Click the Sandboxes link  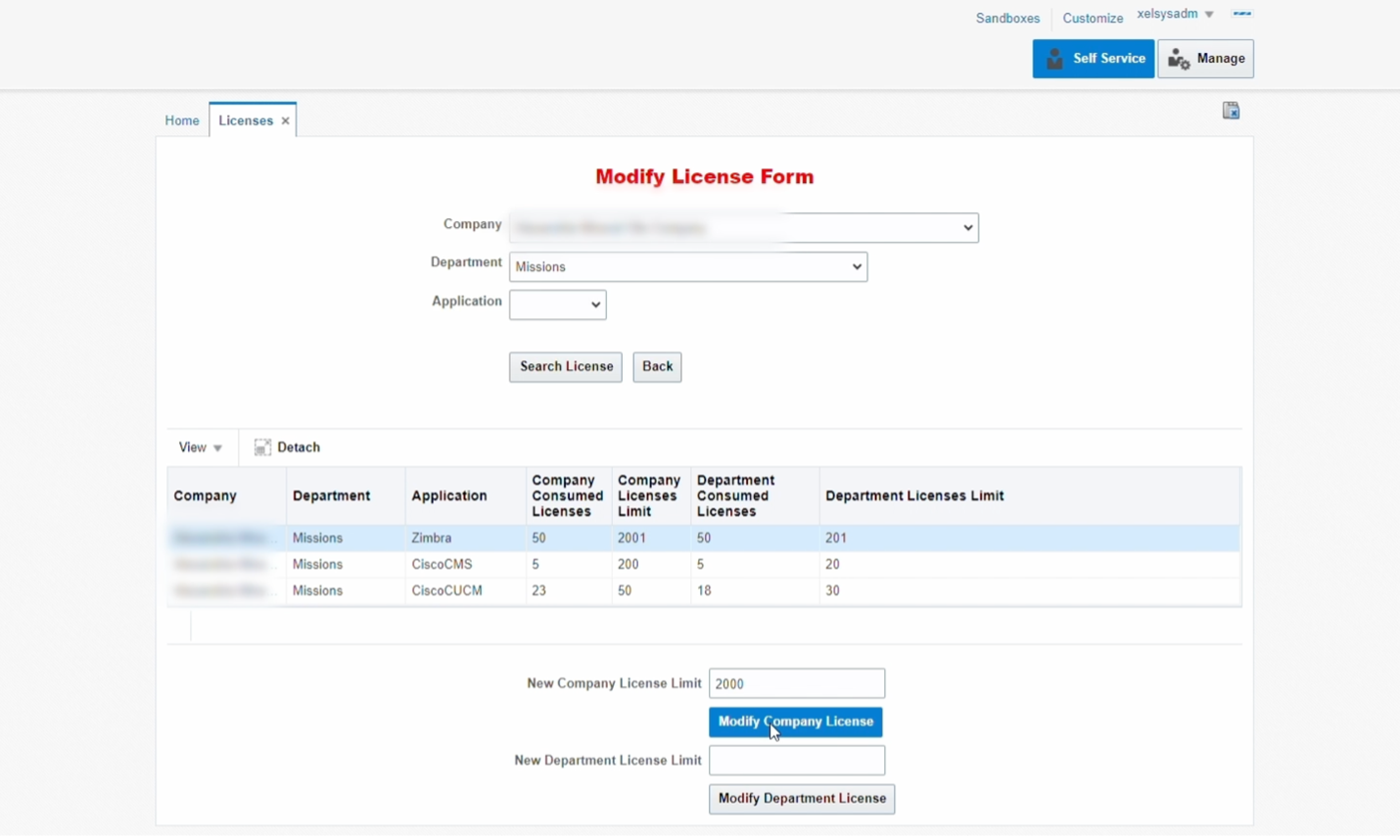point(1007,18)
